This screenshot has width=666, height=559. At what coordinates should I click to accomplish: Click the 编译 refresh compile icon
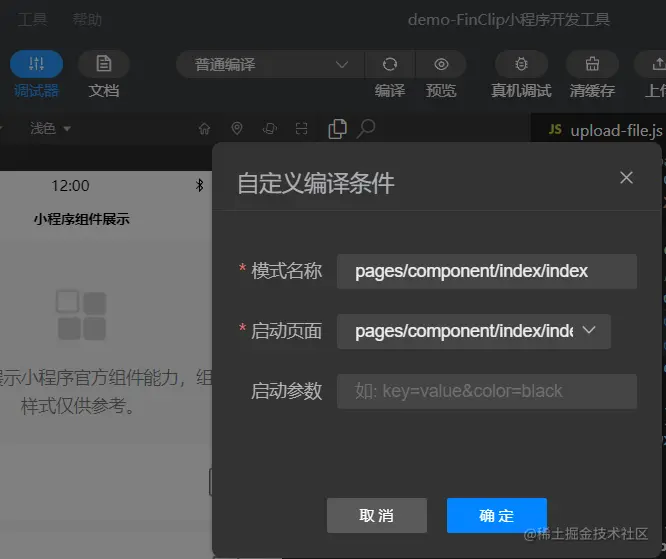click(390, 65)
